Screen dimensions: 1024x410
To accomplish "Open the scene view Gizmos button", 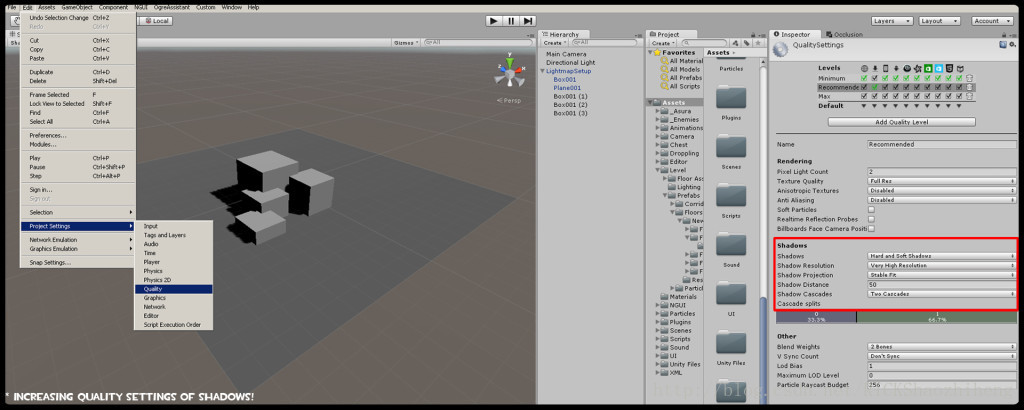I will 406,42.
